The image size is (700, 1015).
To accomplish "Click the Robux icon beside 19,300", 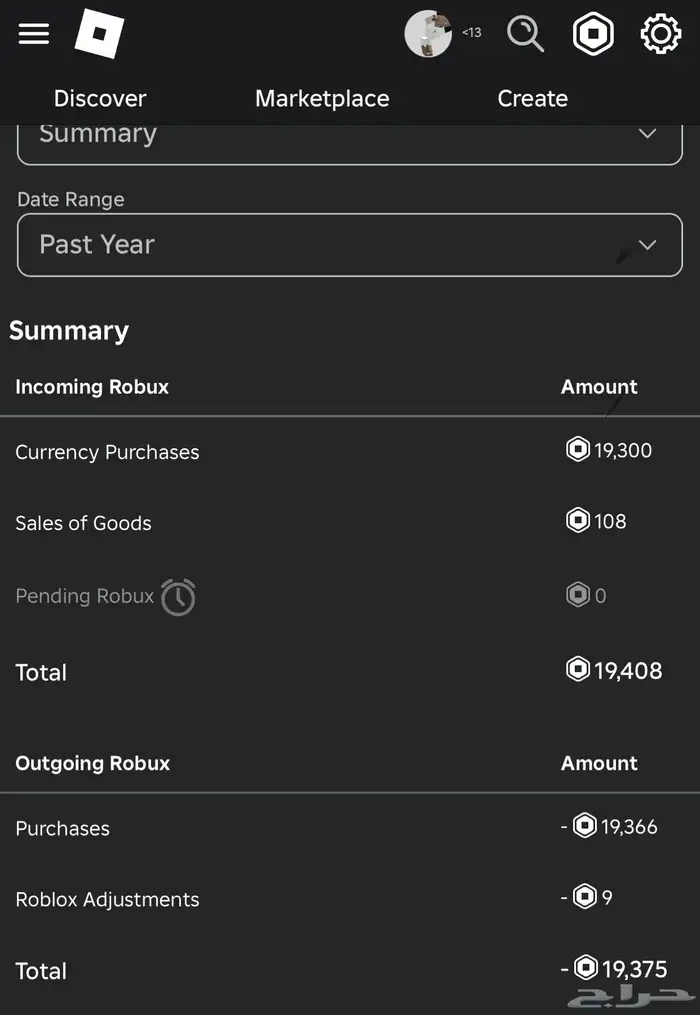I will (x=578, y=449).
